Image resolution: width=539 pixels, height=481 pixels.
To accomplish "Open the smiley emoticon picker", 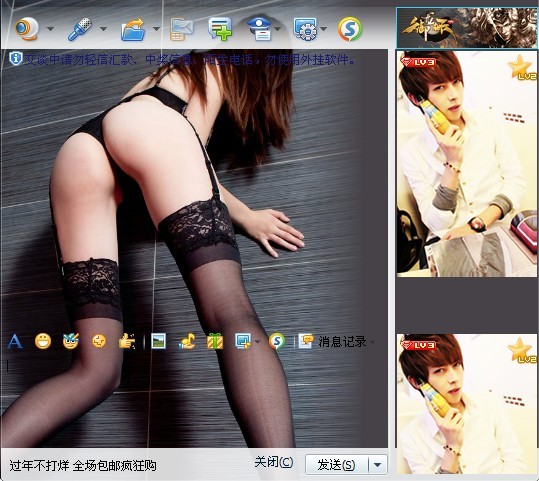I will [43, 341].
